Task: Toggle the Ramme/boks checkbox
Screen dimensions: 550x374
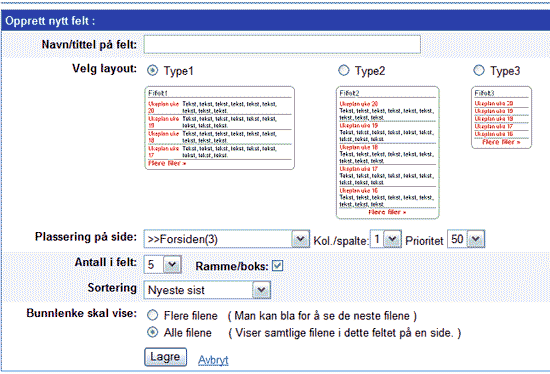Action: click(x=277, y=266)
